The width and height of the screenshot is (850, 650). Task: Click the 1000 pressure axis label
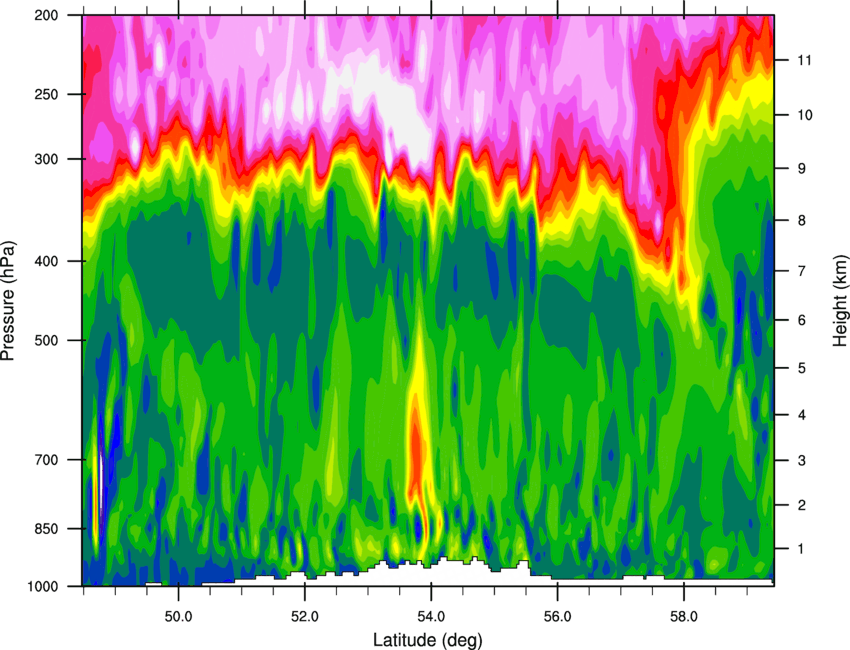click(x=42, y=586)
